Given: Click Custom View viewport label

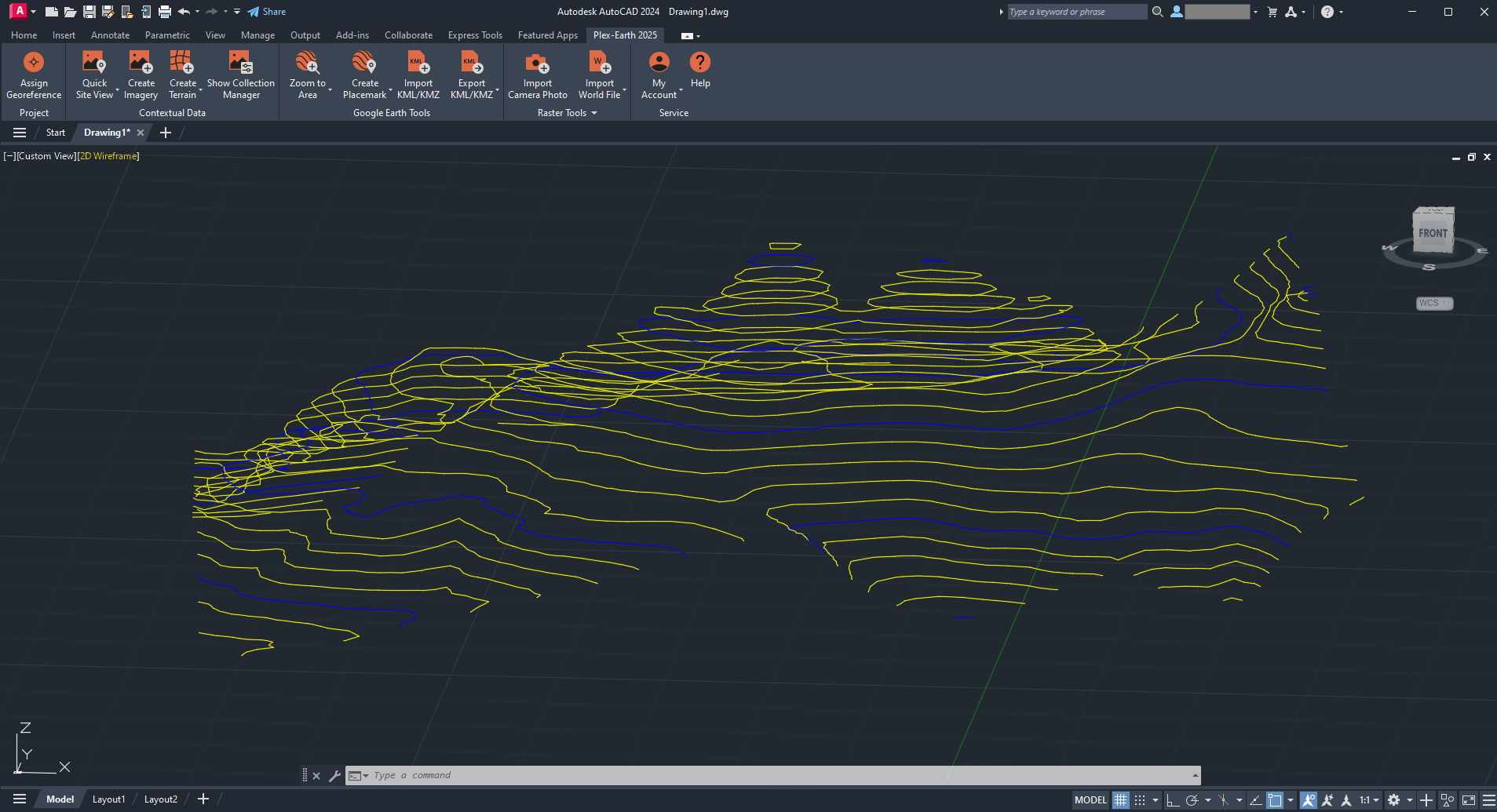Looking at the screenshot, I should pyautogui.click(x=47, y=156).
